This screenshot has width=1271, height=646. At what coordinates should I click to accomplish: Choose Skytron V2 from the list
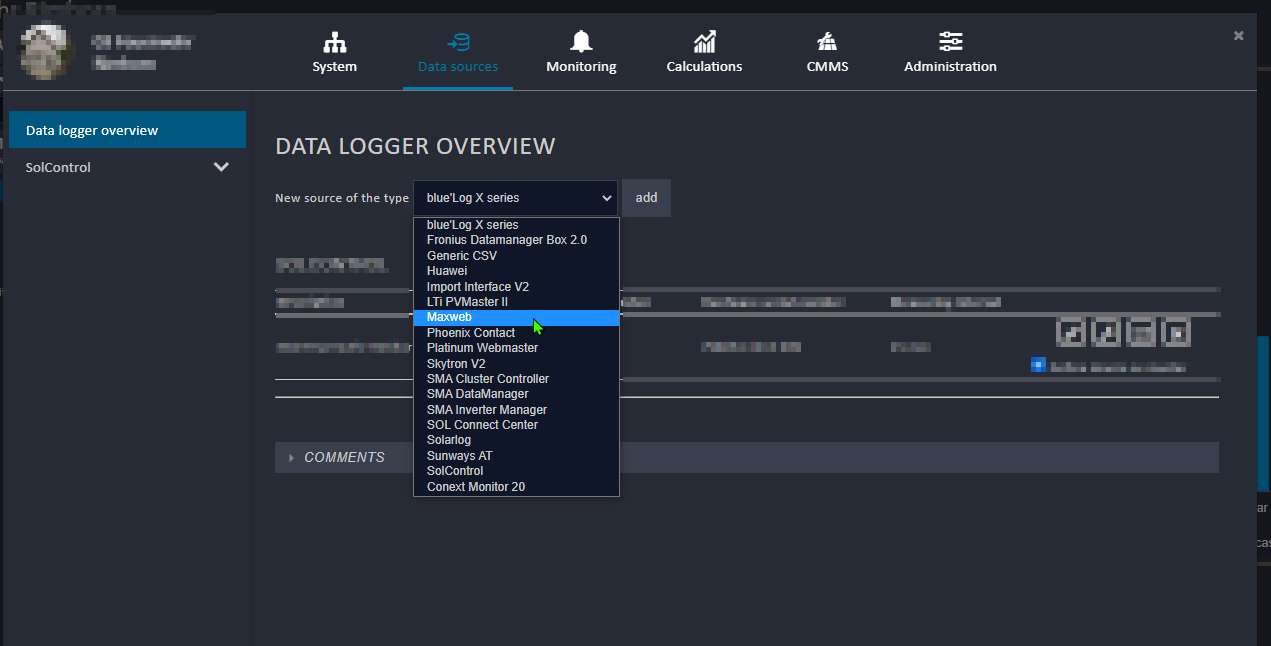(x=516, y=364)
